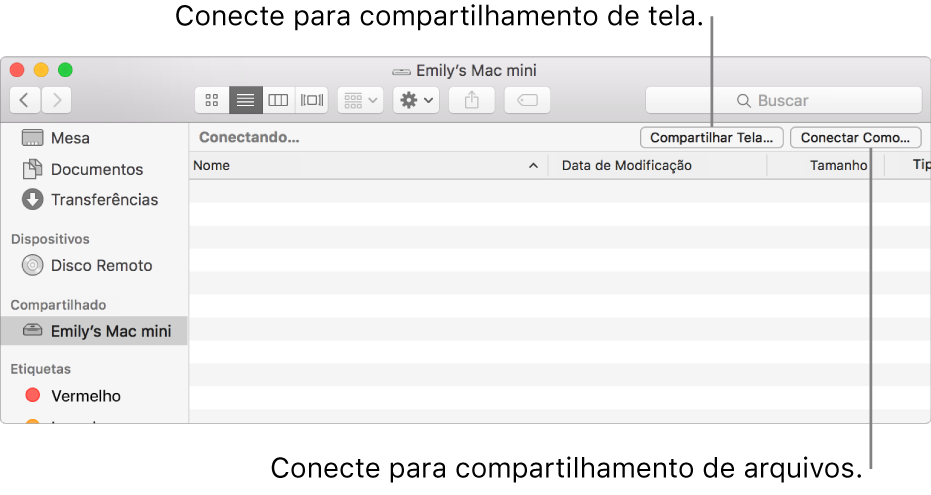Click the Dispositivos section heading
This screenshot has width=931, height=495.
tap(50, 239)
